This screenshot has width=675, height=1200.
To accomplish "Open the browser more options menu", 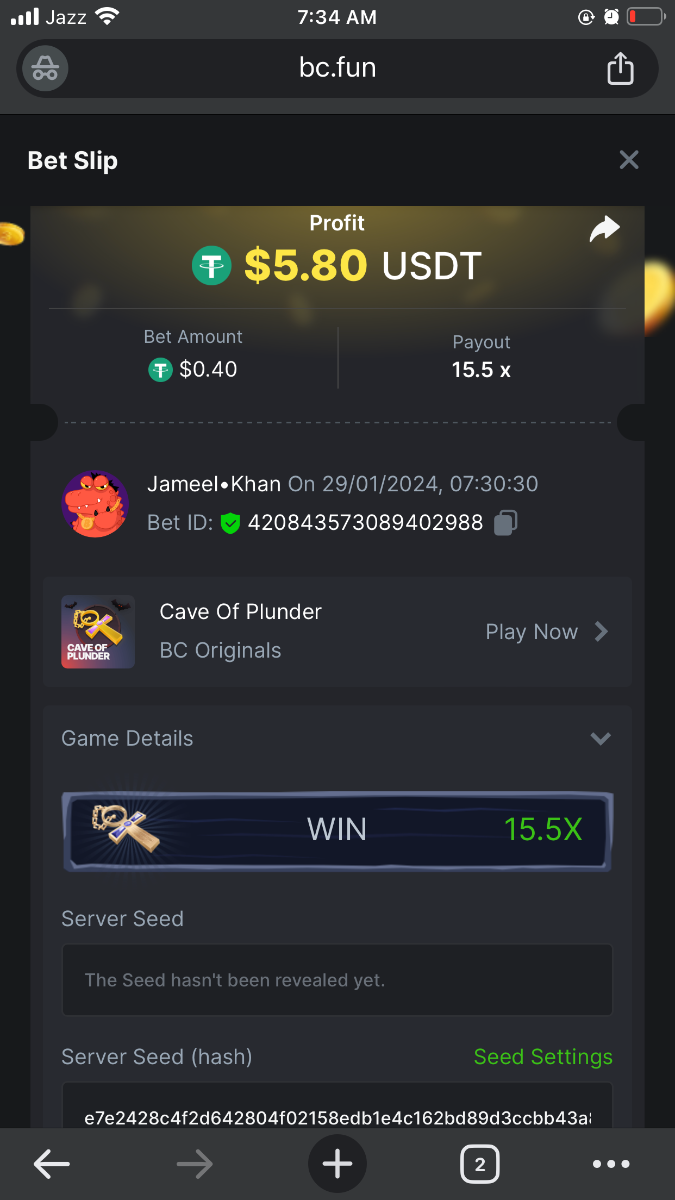I will 611,1164.
